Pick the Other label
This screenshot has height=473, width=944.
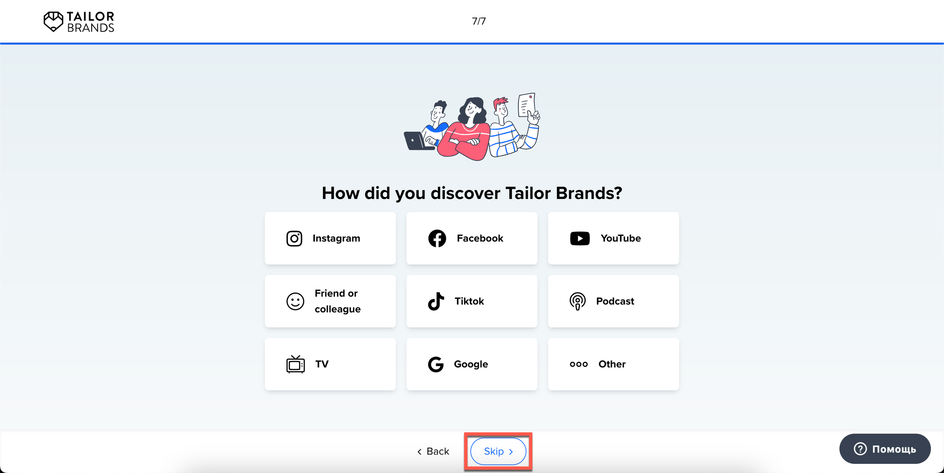click(612, 364)
